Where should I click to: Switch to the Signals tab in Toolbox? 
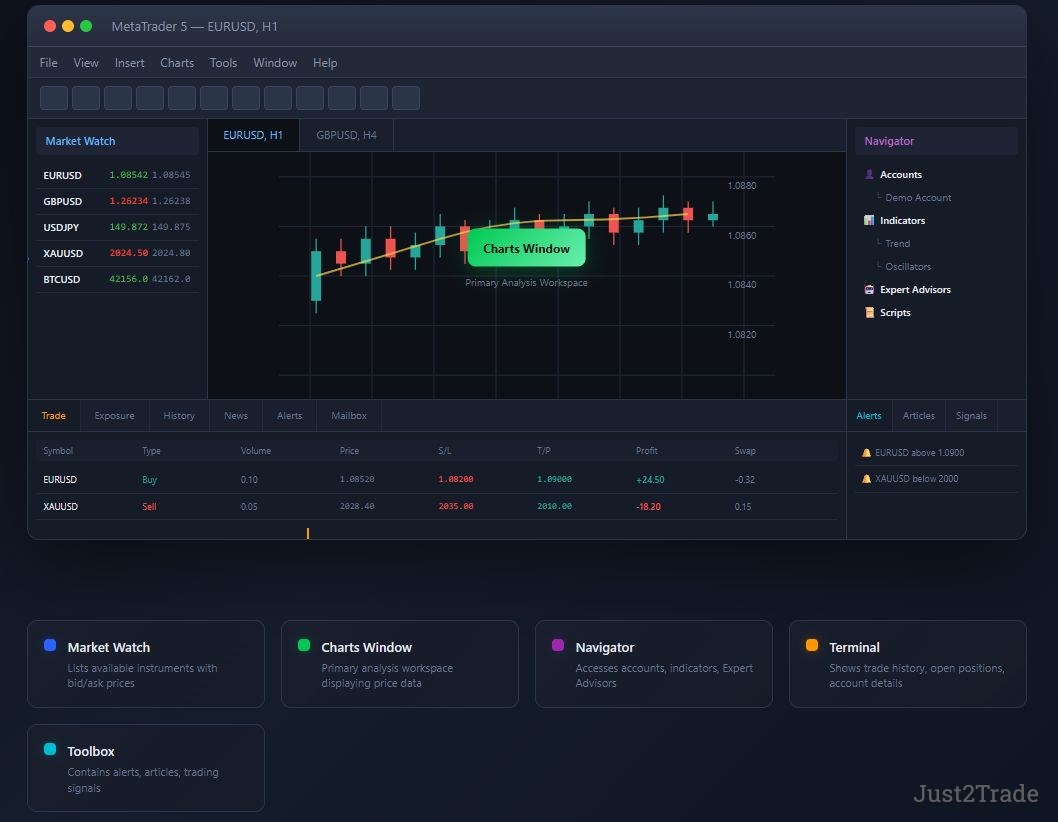(x=971, y=416)
